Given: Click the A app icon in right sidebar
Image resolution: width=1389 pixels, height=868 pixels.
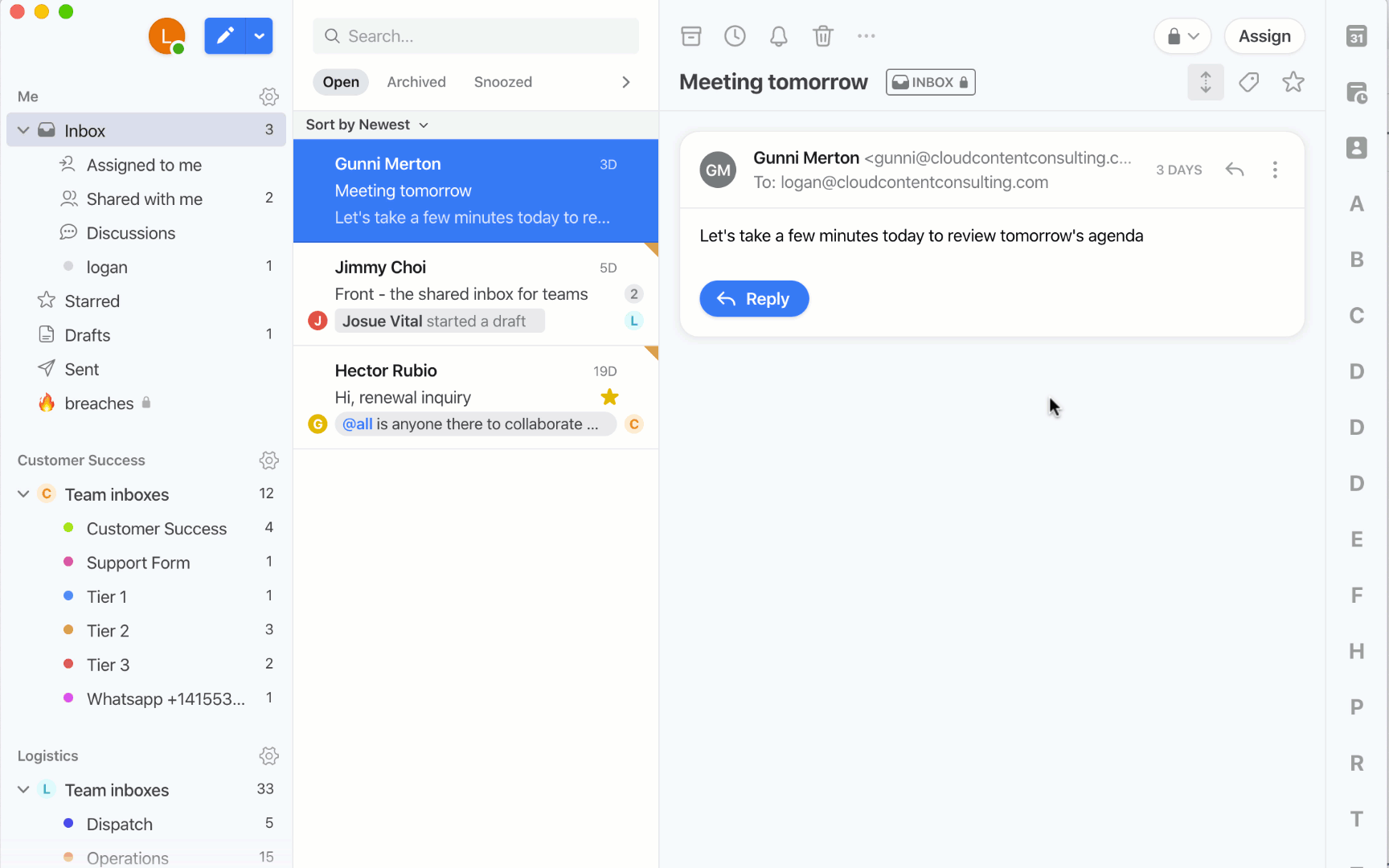Looking at the screenshot, I should (x=1357, y=204).
